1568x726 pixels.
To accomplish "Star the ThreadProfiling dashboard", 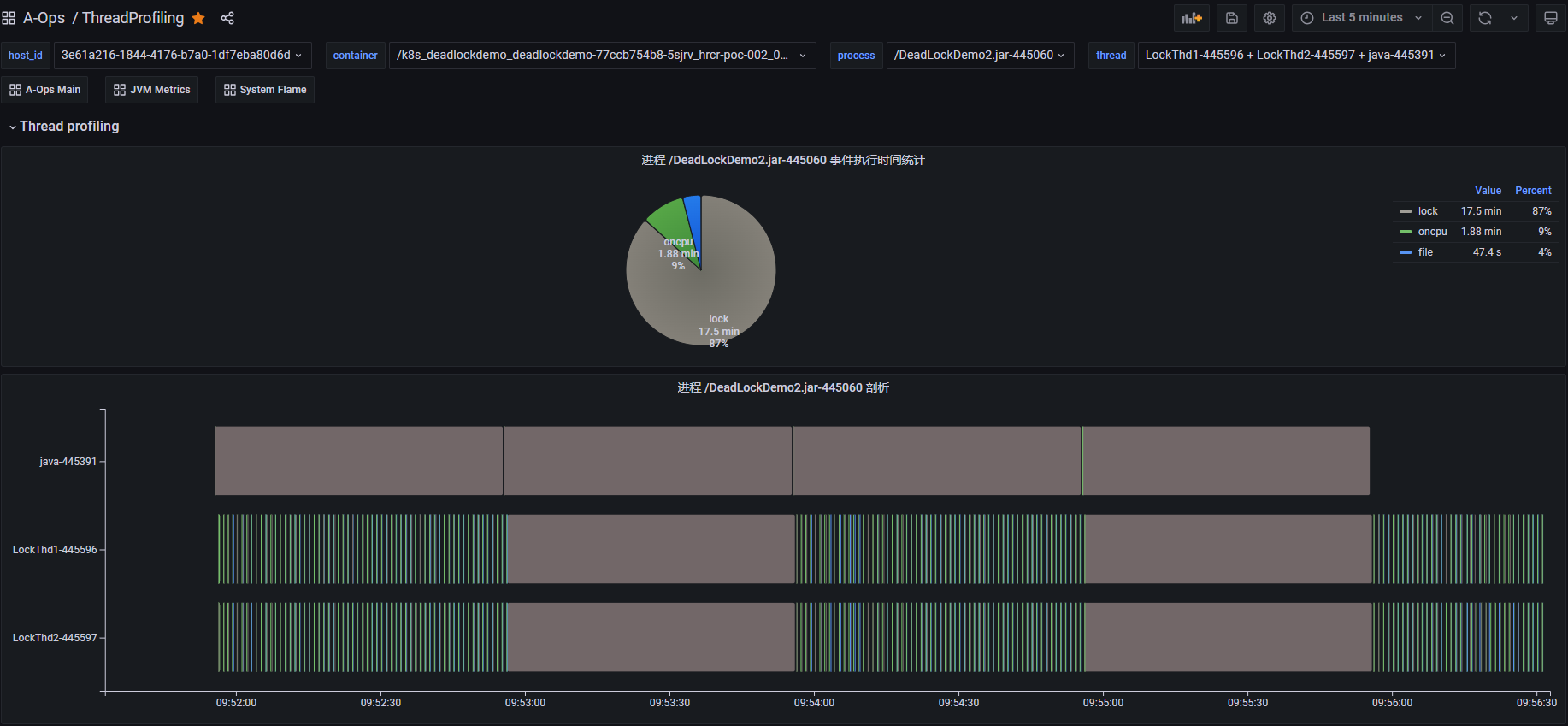I will tap(198, 18).
